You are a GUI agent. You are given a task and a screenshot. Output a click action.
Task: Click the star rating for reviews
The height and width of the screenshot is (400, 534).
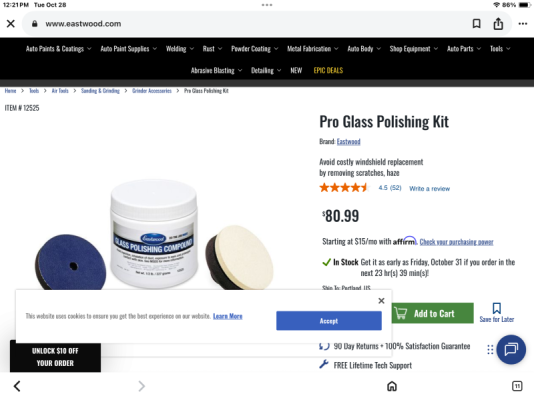(x=344, y=188)
